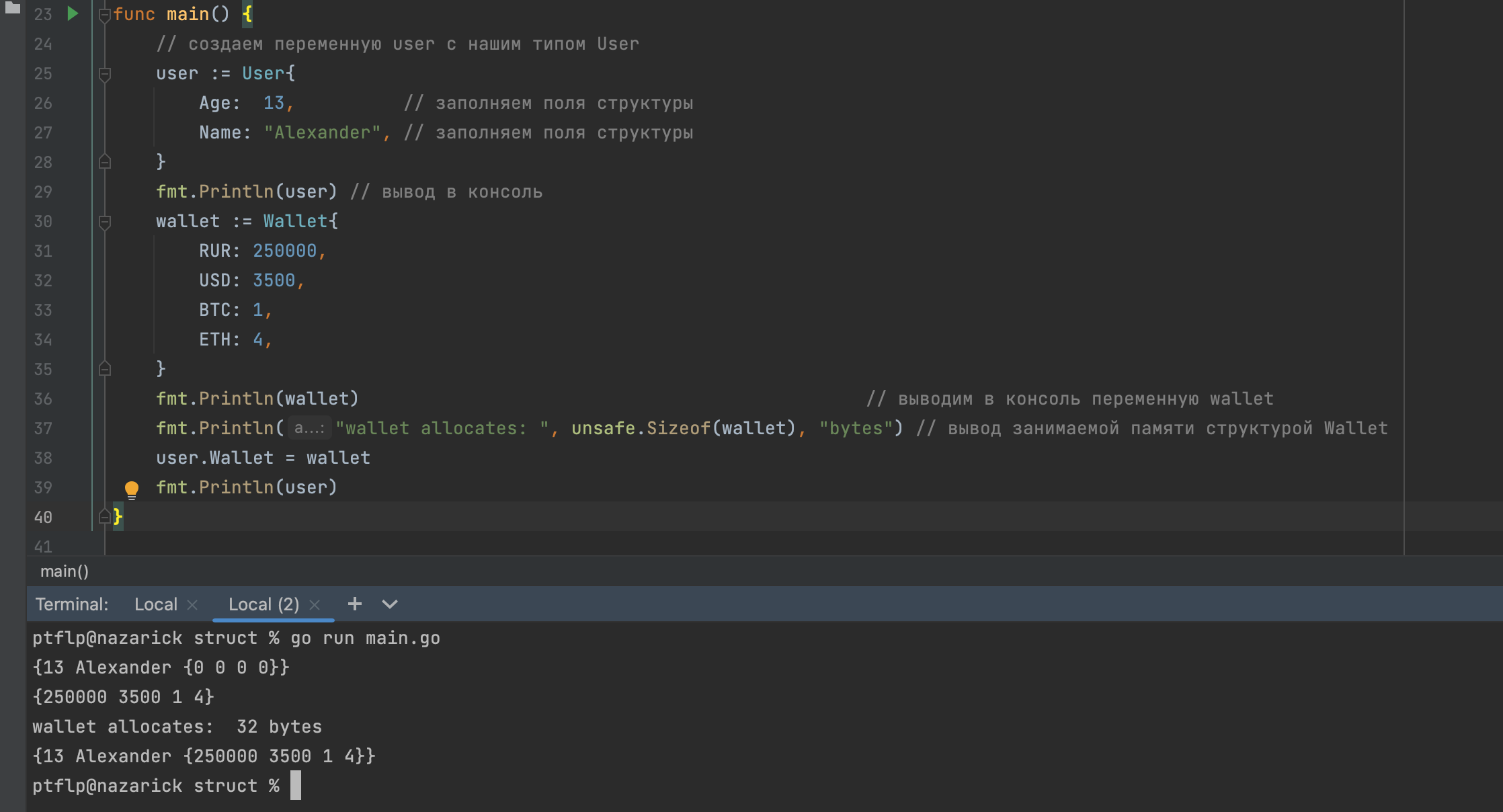The image size is (1503, 812).
Task: Expand the a...: parameter hint inlay
Action: [x=309, y=428]
